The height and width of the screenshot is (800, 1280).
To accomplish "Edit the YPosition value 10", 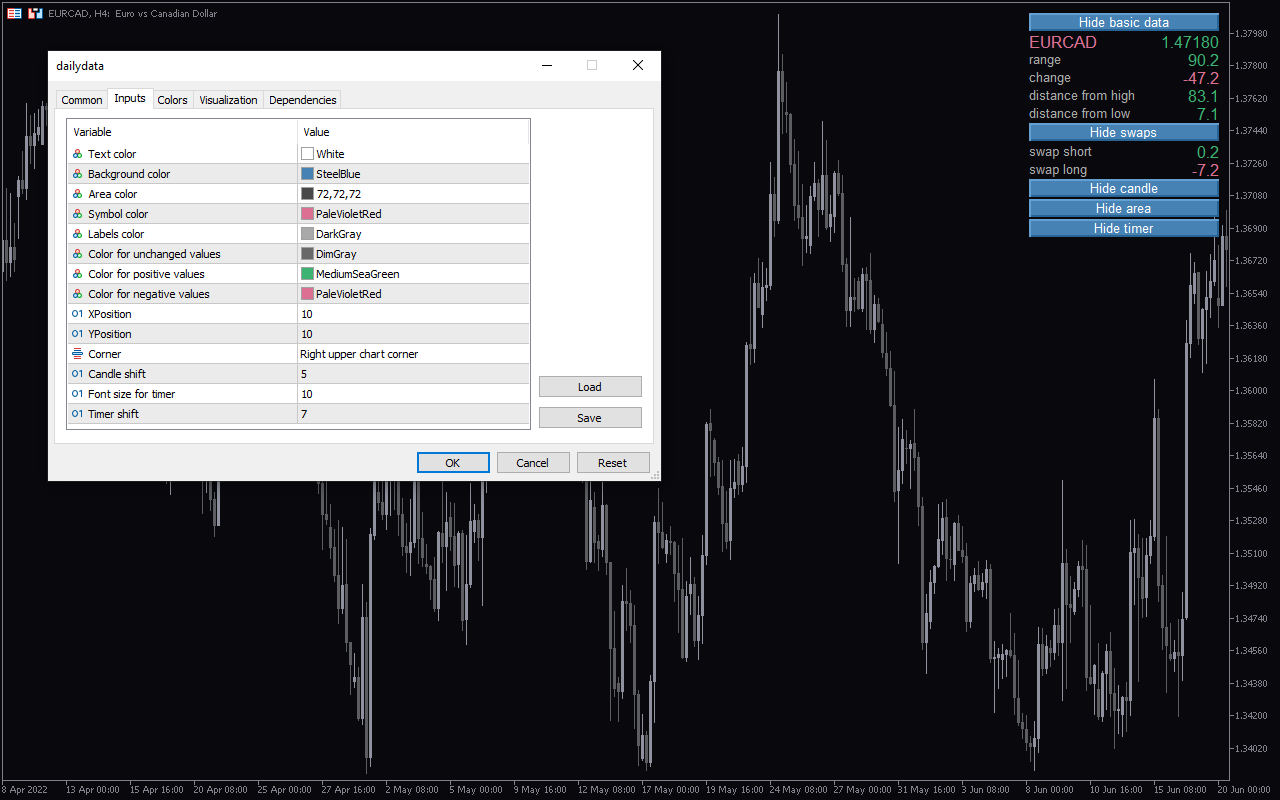I will point(413,334).
